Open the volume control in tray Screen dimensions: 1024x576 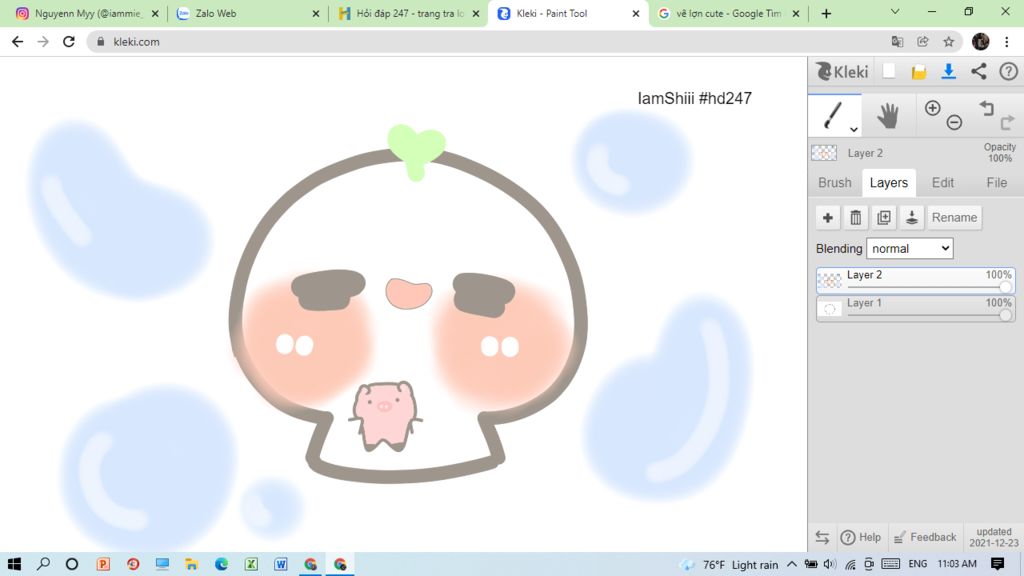click(829, 564)
